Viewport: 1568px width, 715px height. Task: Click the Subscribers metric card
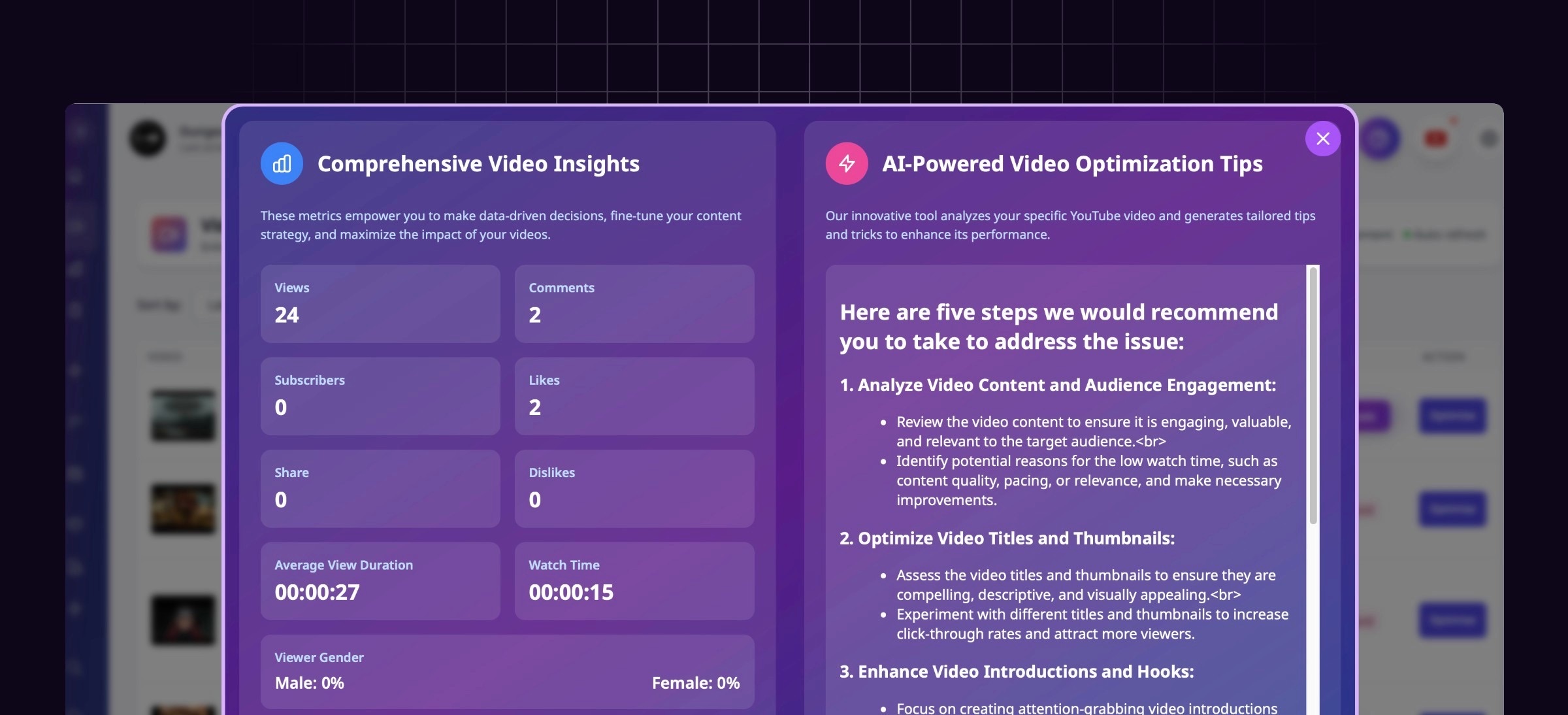pyautogui.click(x=380, y=396)
